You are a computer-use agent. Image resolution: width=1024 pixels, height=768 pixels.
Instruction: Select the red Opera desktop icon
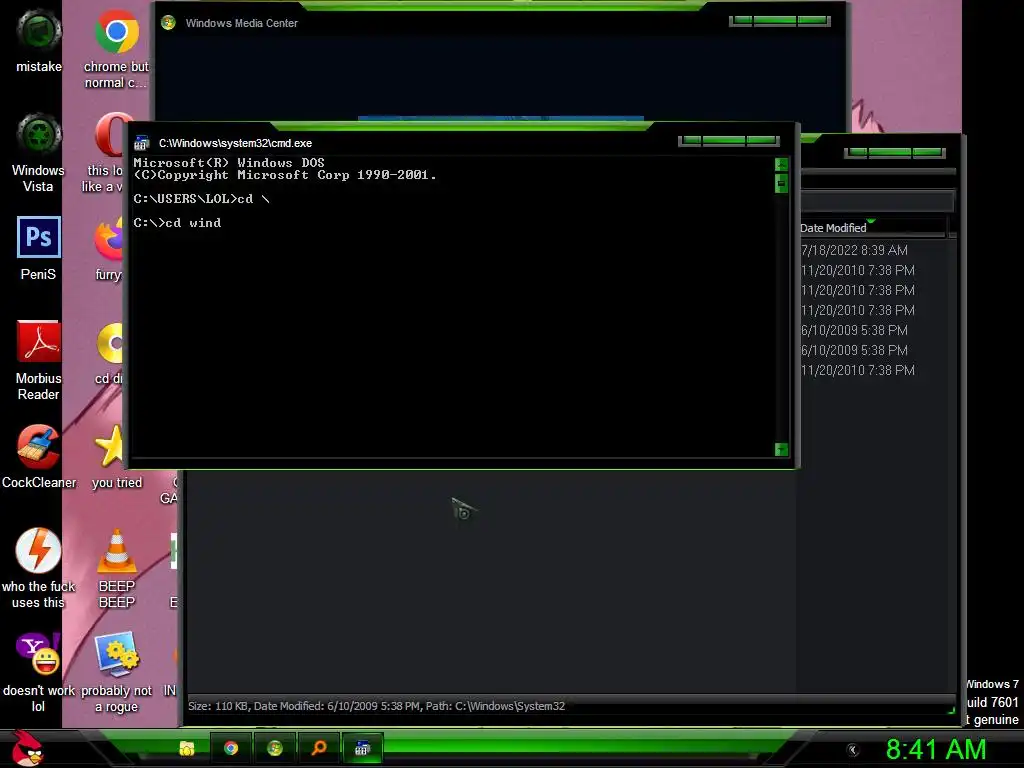click(109, 135)
